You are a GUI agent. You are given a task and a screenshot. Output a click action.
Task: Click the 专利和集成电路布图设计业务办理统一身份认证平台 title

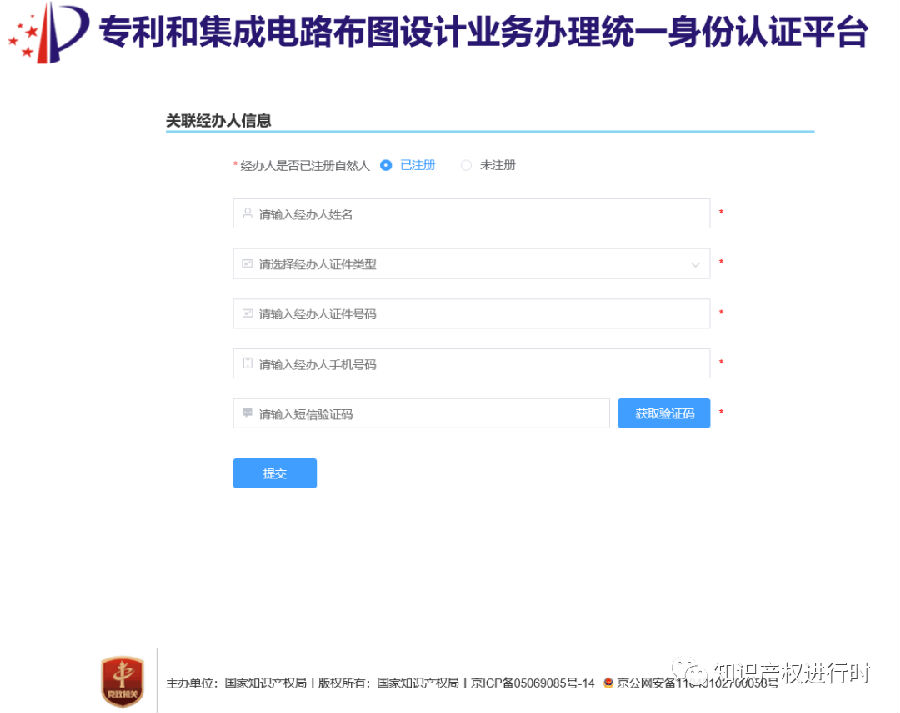click(483, 32)
